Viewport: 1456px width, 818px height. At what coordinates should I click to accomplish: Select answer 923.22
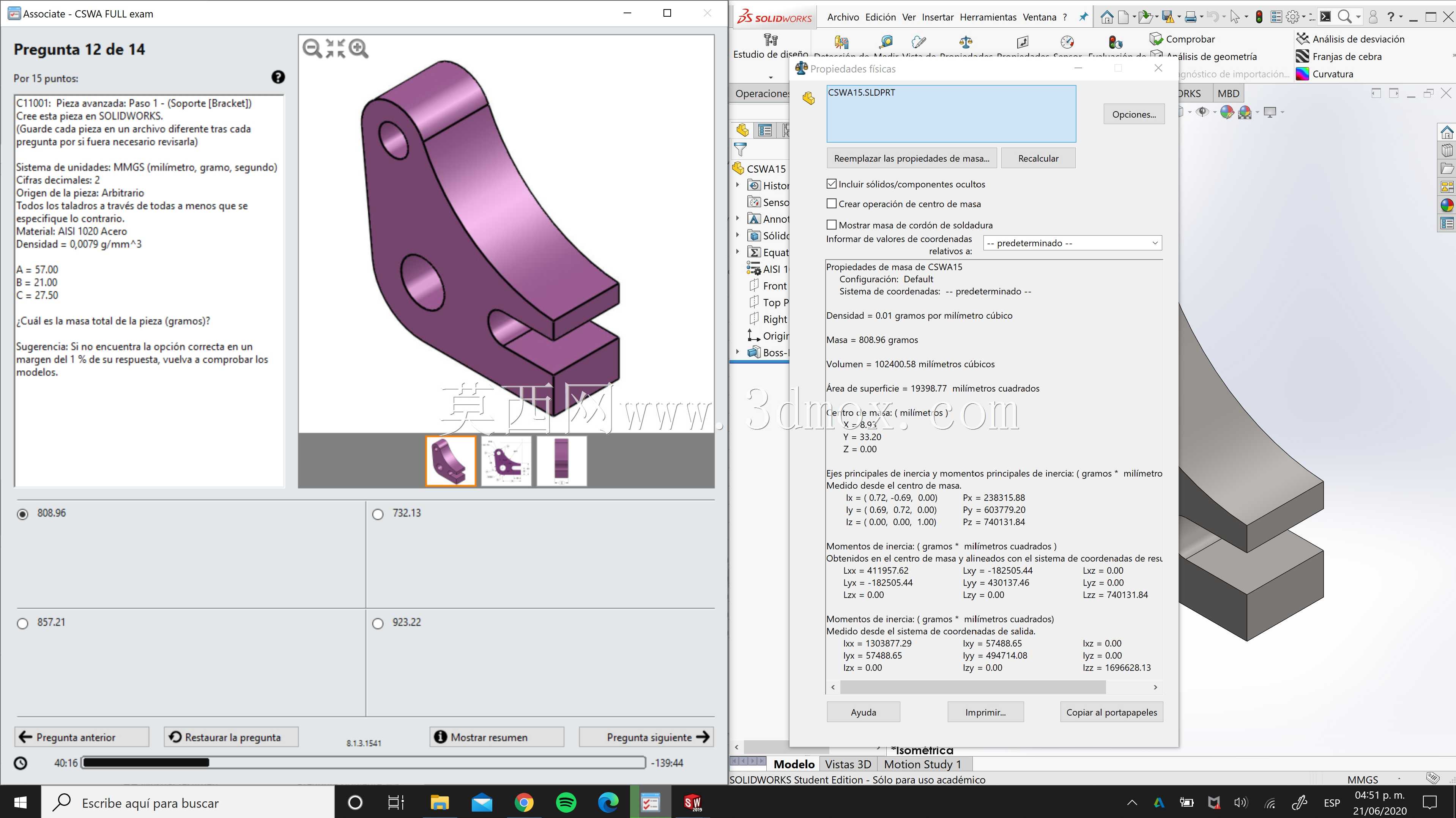[378, 624]
